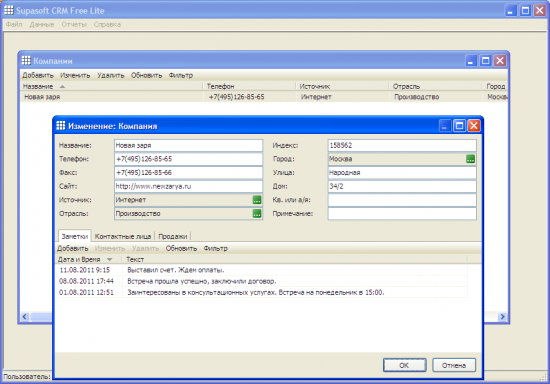Select the note dated 01.08.2011 12:51
This screenshot has height=384, width=550.
(262, 292)
